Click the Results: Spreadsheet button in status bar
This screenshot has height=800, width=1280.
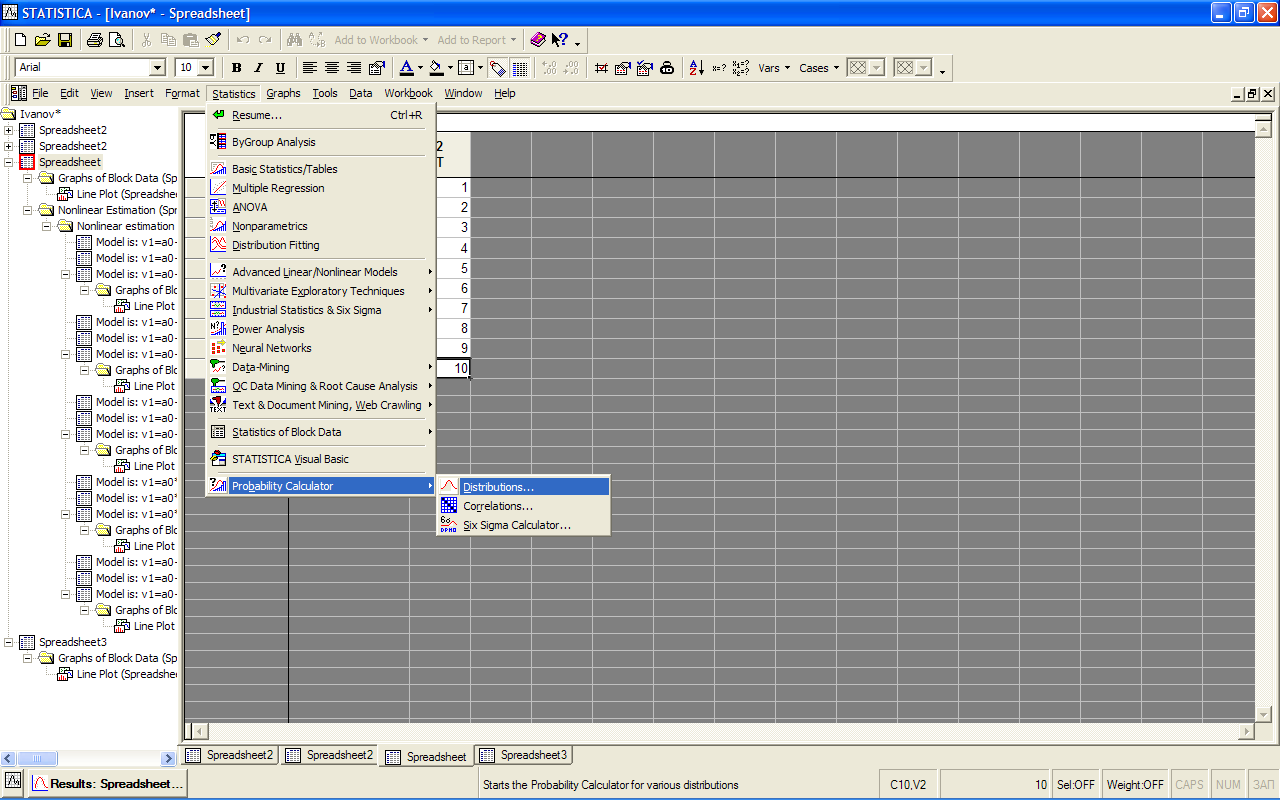(x=108, y=784)
